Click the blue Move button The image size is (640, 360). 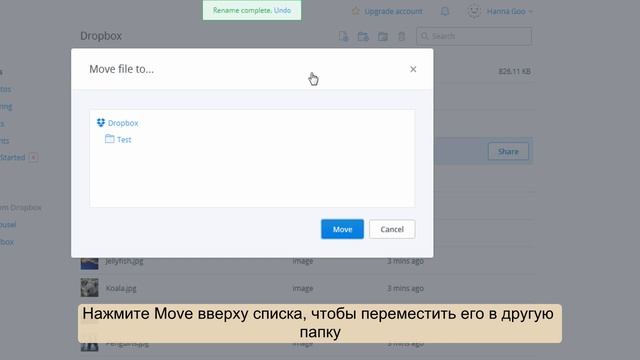[x=342, y=229]
